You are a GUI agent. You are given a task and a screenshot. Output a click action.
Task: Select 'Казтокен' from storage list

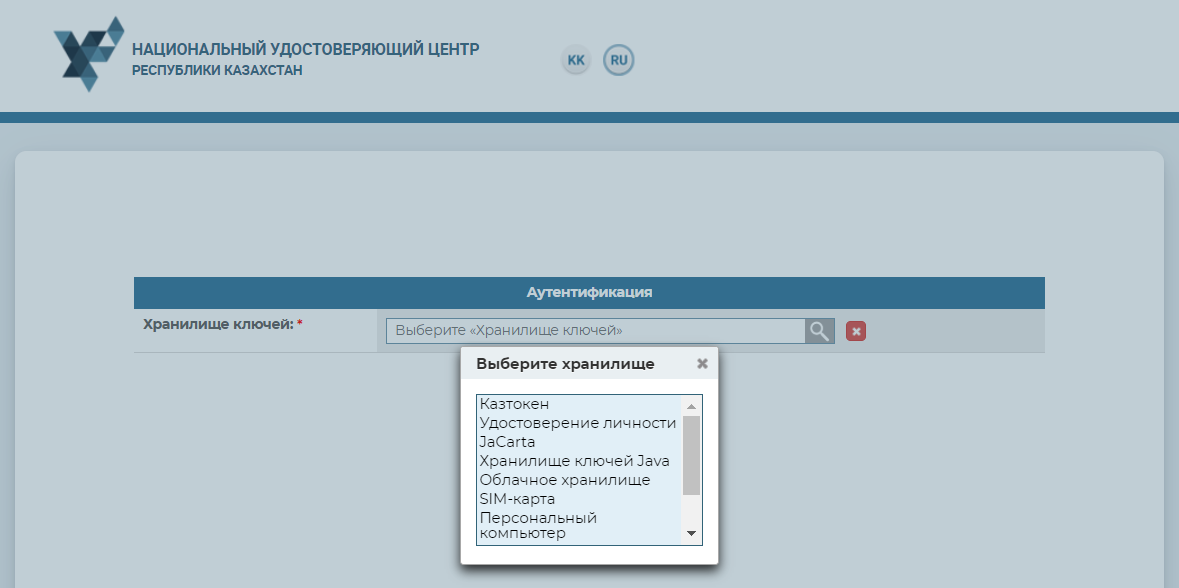pyautogui.click(x=514, y=404)
